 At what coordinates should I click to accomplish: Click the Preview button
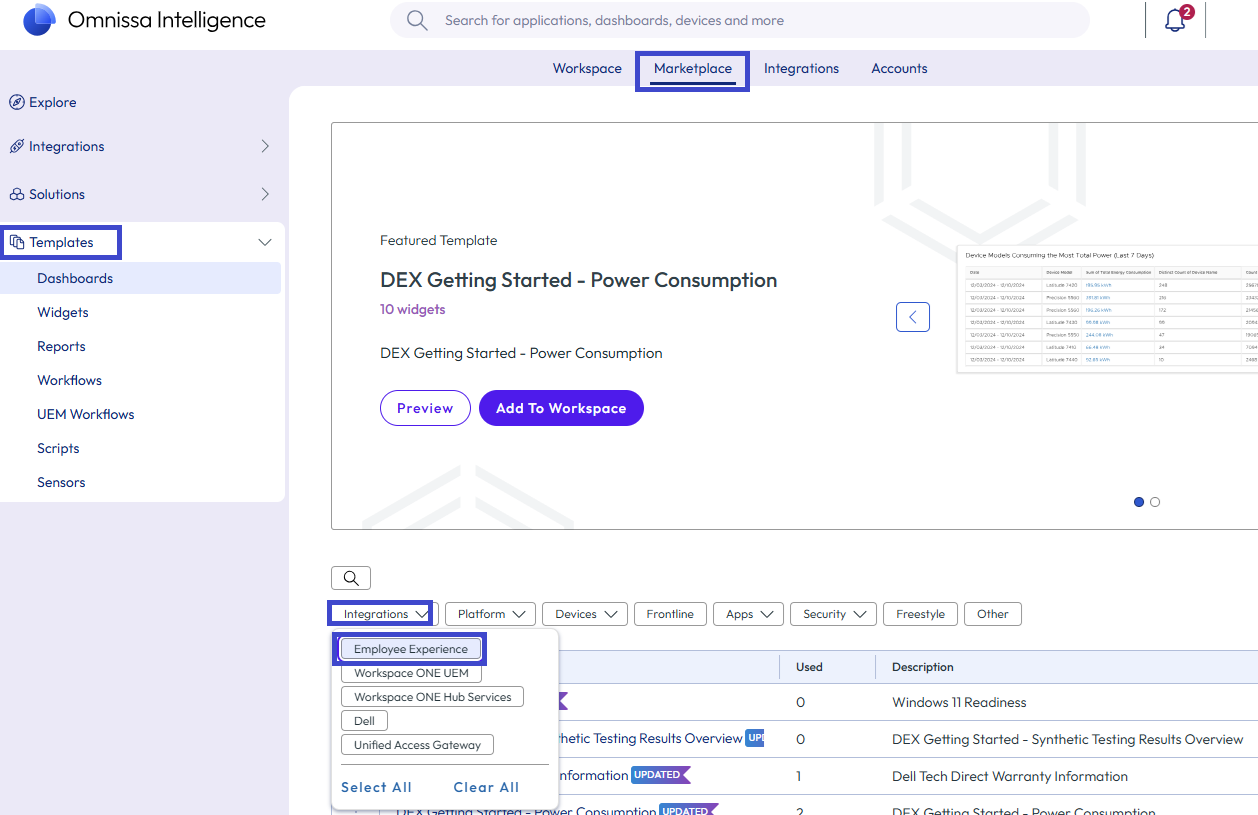tap(425, 408)
